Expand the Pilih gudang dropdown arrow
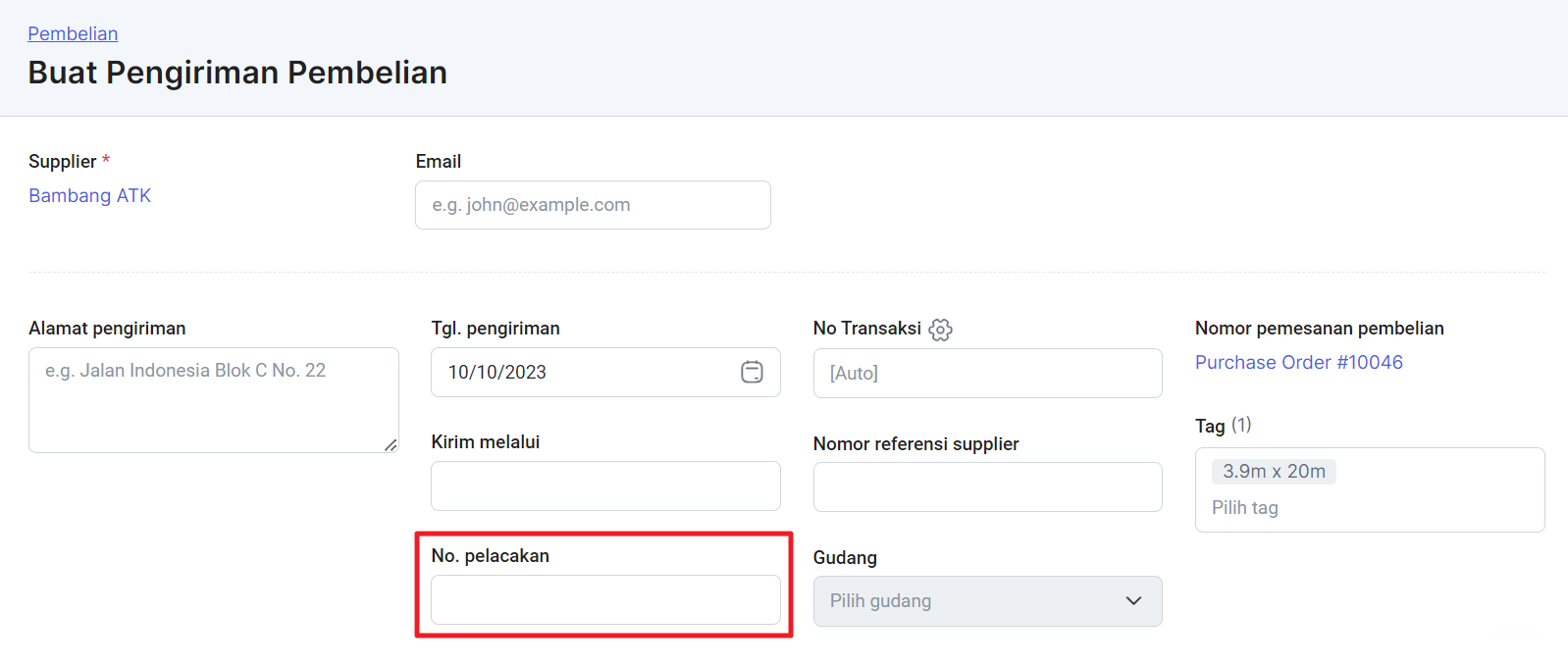The image size is (1568, 665). pyautogui.click(x=1133, y=600)
